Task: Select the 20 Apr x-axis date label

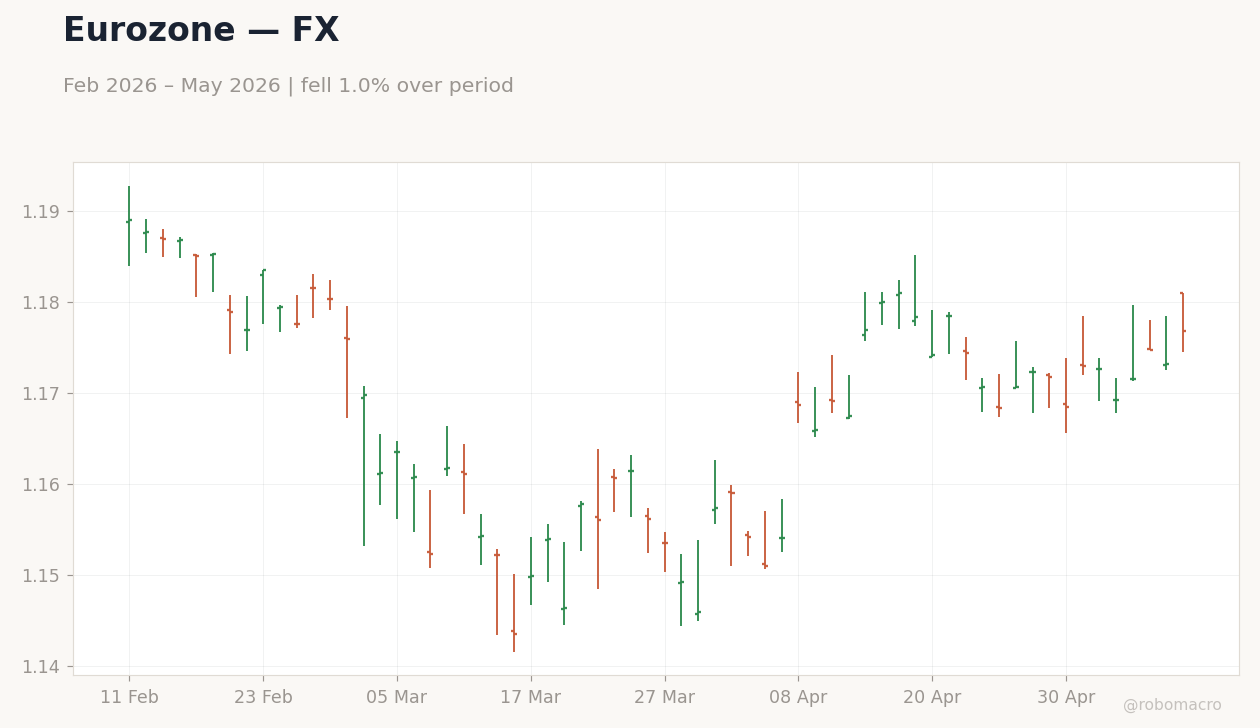Action: click(932, 698)
